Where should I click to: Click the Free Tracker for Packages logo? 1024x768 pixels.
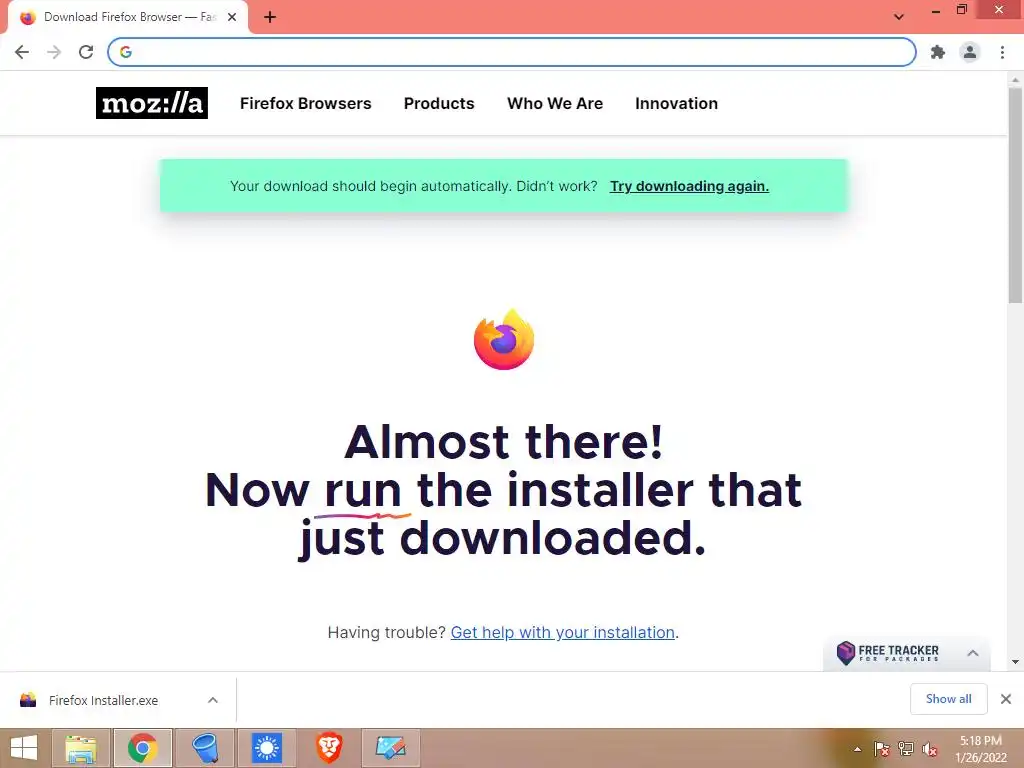pyautogui.click(x=888, y=652)
